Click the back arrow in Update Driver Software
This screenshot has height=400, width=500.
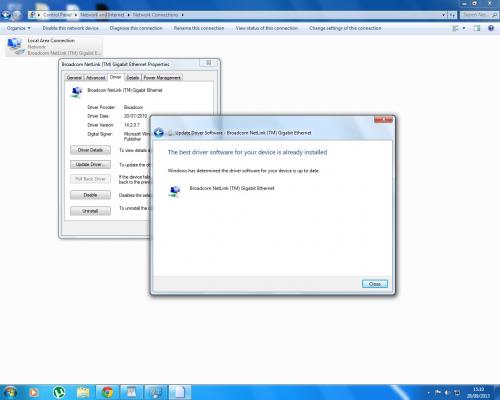[x=159, y=133]
